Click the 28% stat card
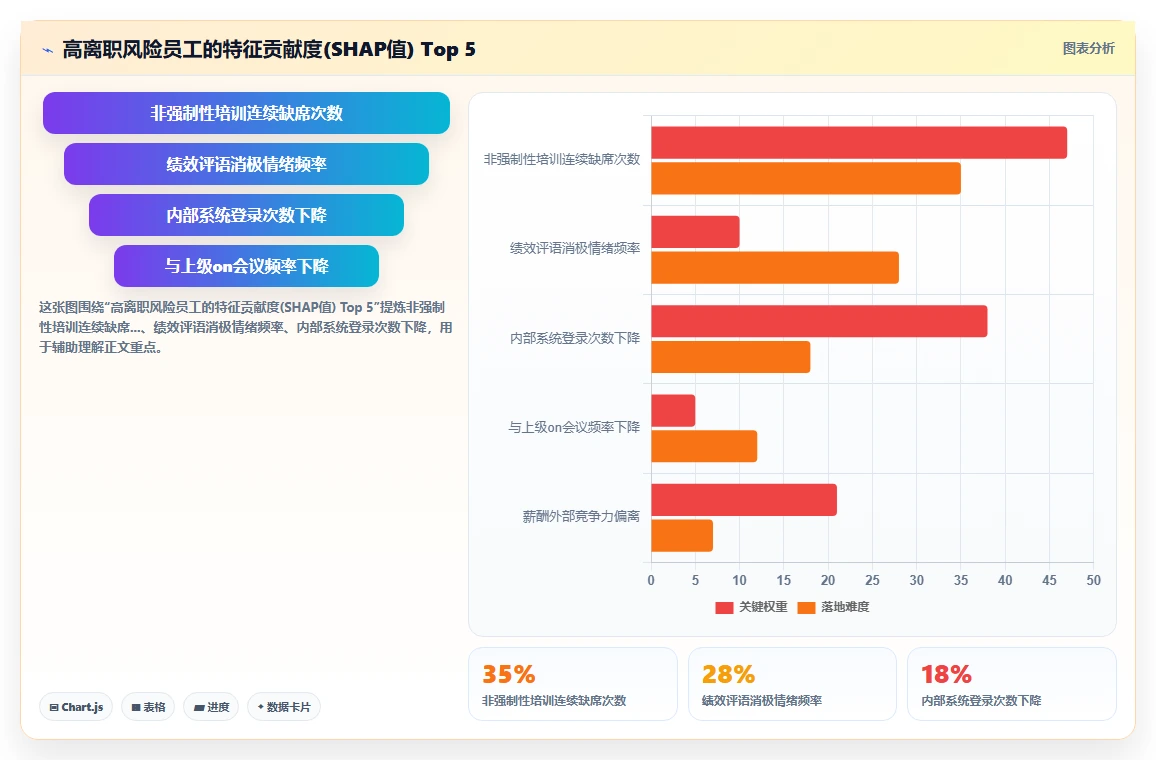Viewport: 1156px width, 760px height. point(792,683)
